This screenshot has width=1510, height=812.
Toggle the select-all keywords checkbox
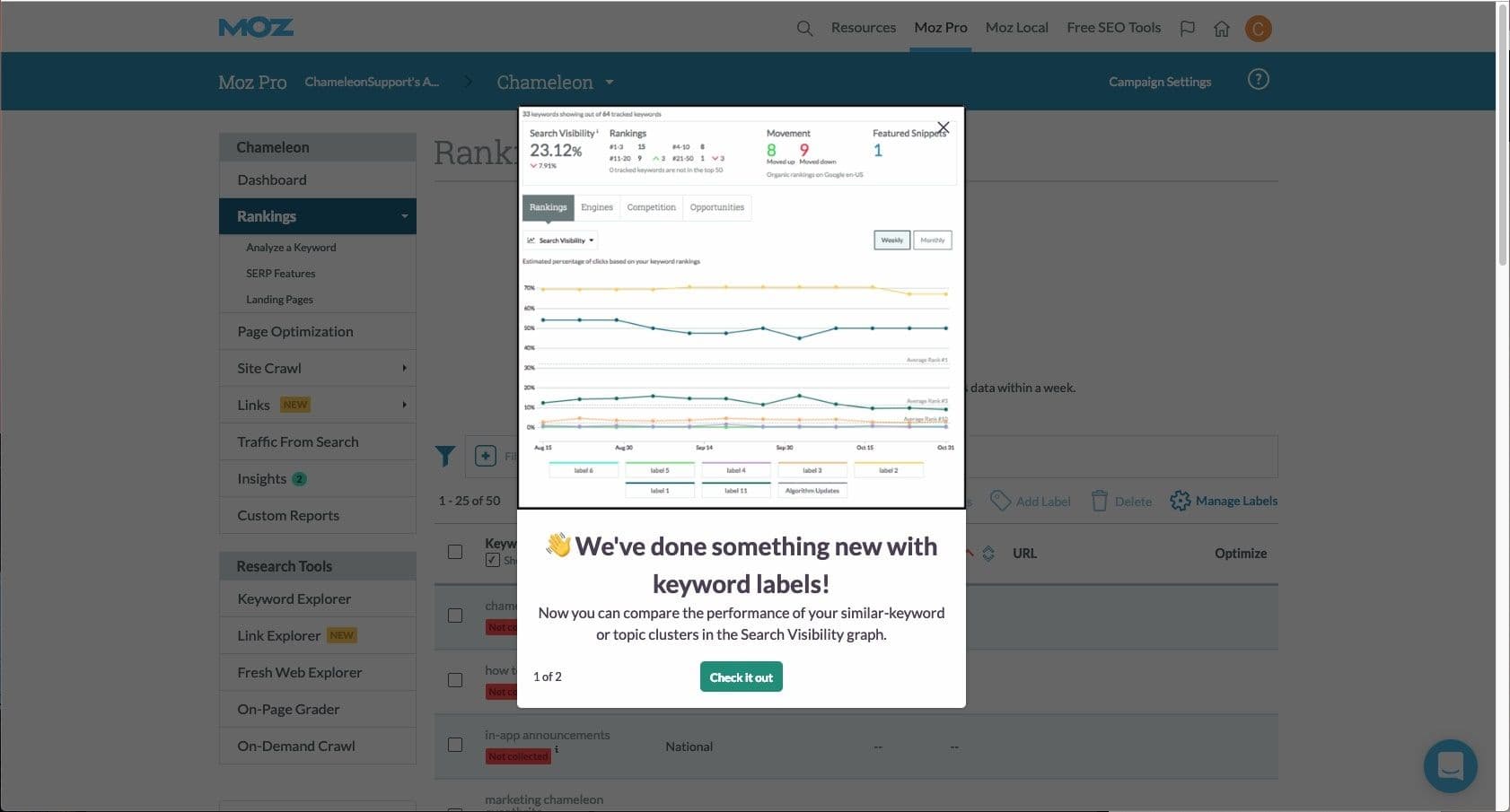[455, 552]
